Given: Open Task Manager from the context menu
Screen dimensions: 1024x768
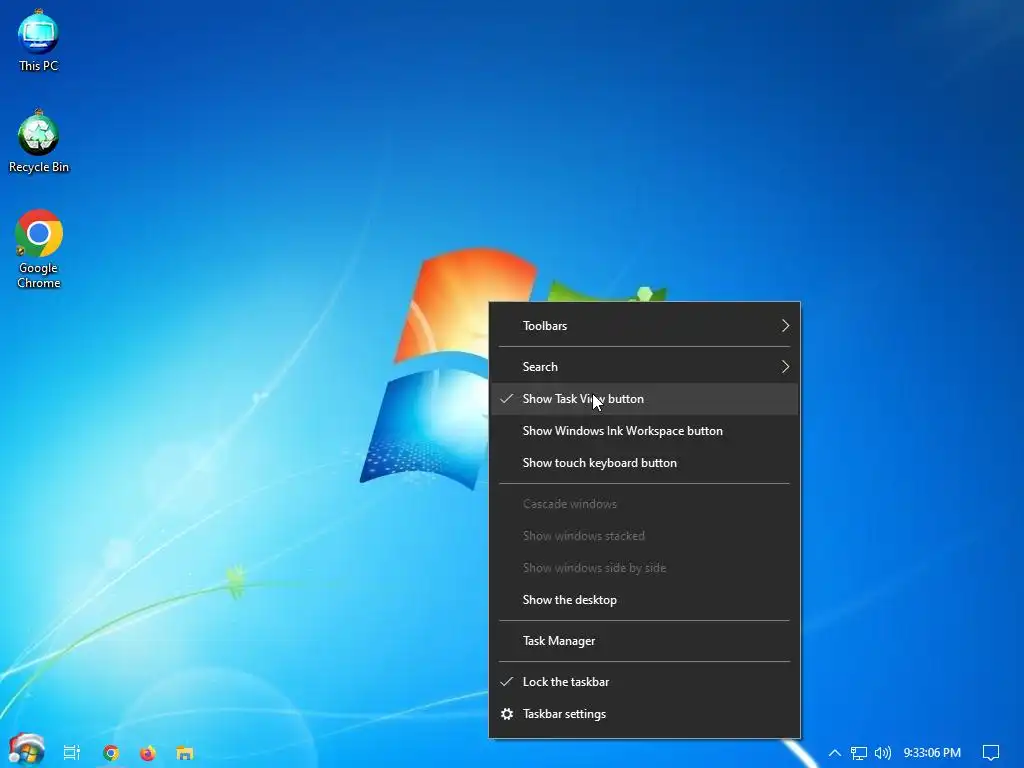Looking at the screenshot, I should coord(645,641).
